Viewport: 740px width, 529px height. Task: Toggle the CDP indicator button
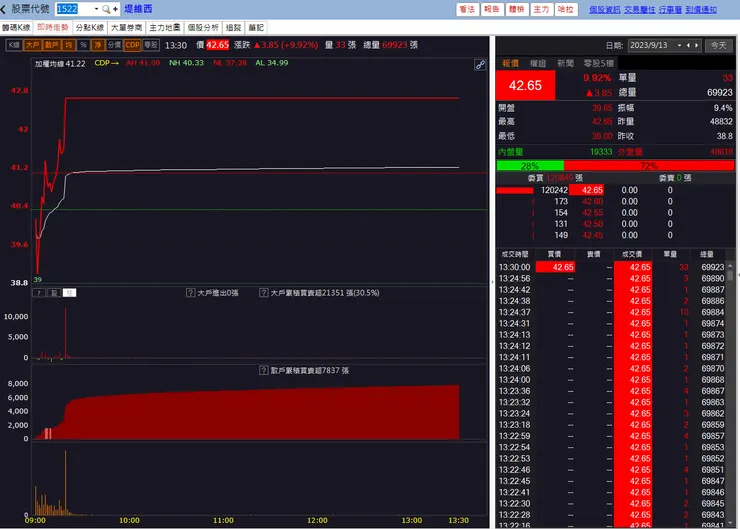coord(133,45)
